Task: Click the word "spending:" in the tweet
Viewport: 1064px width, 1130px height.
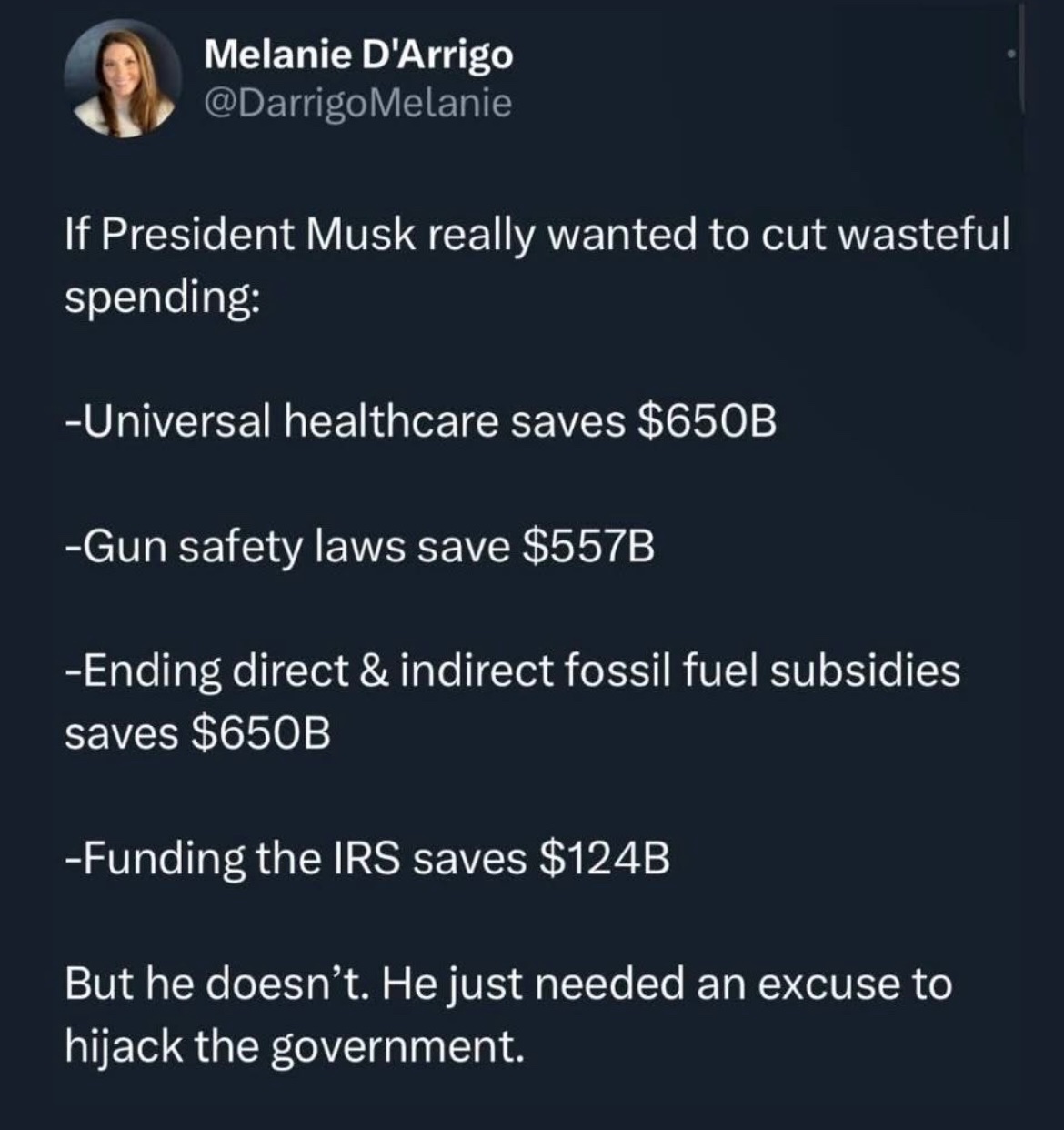Action: tap(160, 297)
